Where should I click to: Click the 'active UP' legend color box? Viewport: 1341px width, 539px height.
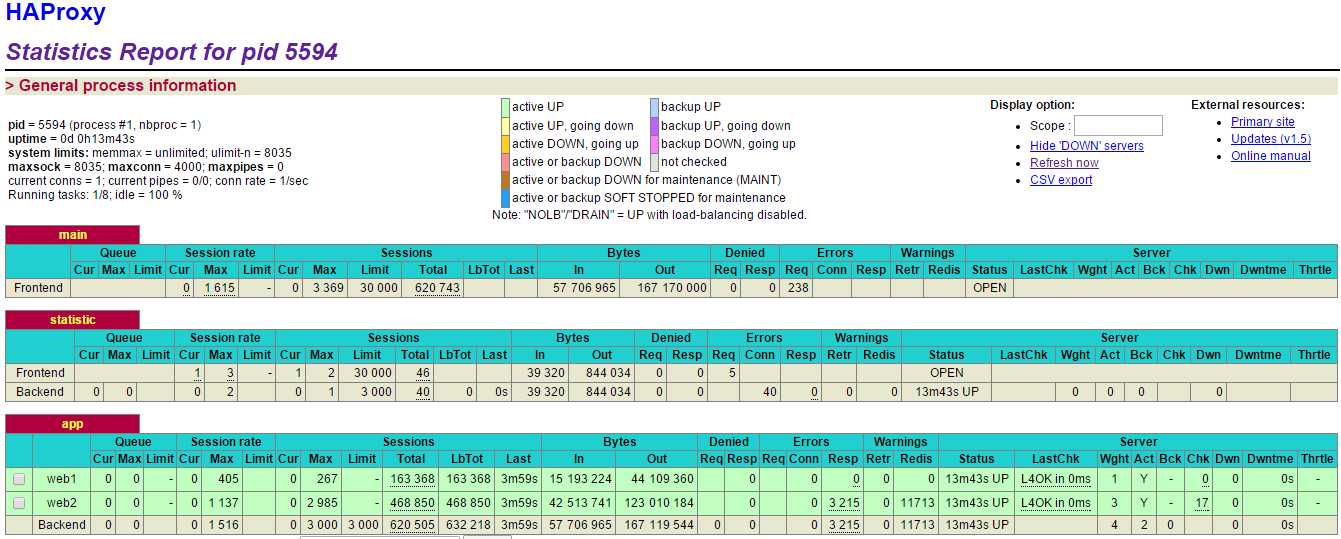point(505,107)
